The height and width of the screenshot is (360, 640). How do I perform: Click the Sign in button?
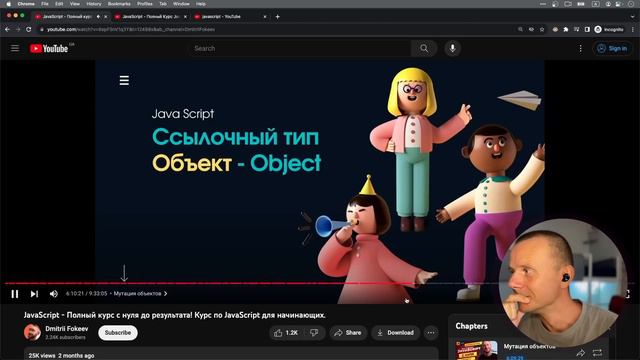(x=612, y=49)
